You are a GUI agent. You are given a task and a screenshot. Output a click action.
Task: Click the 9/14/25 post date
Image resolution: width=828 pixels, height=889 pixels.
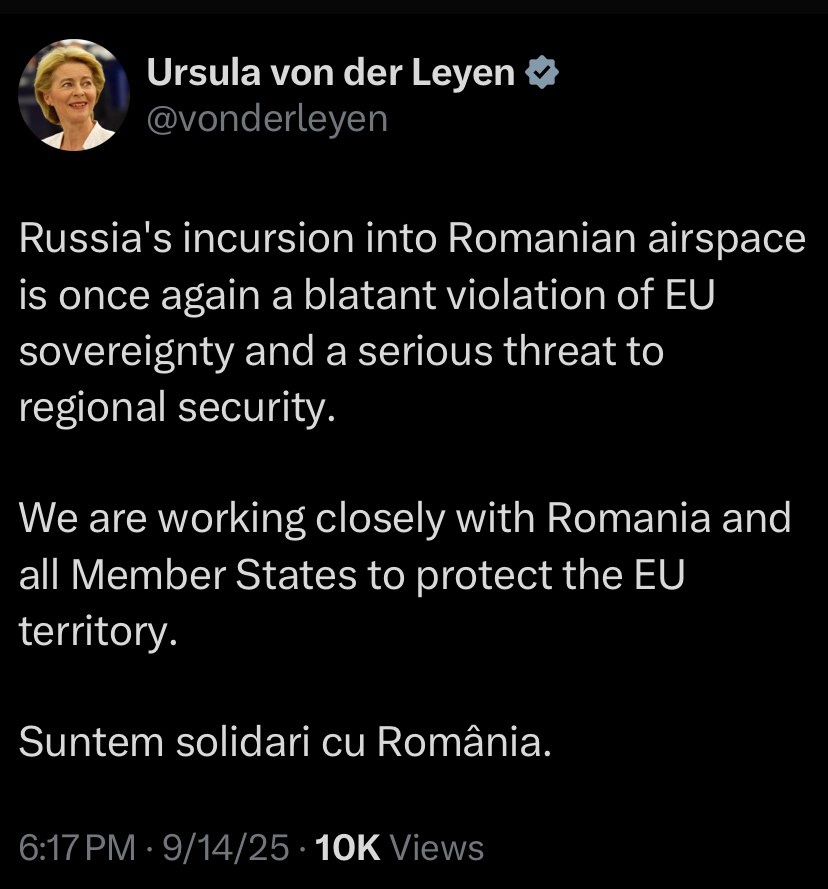[x=226, y=848]
